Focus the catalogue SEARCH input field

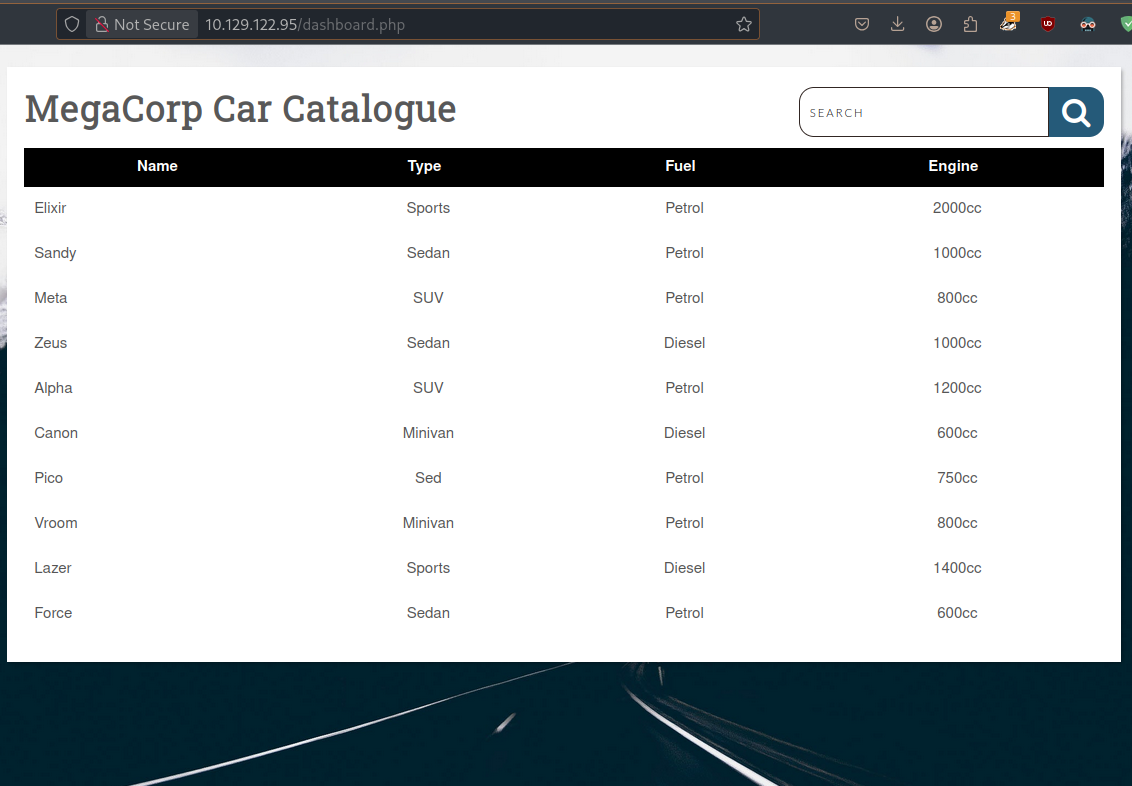click(x=923, y=112)
